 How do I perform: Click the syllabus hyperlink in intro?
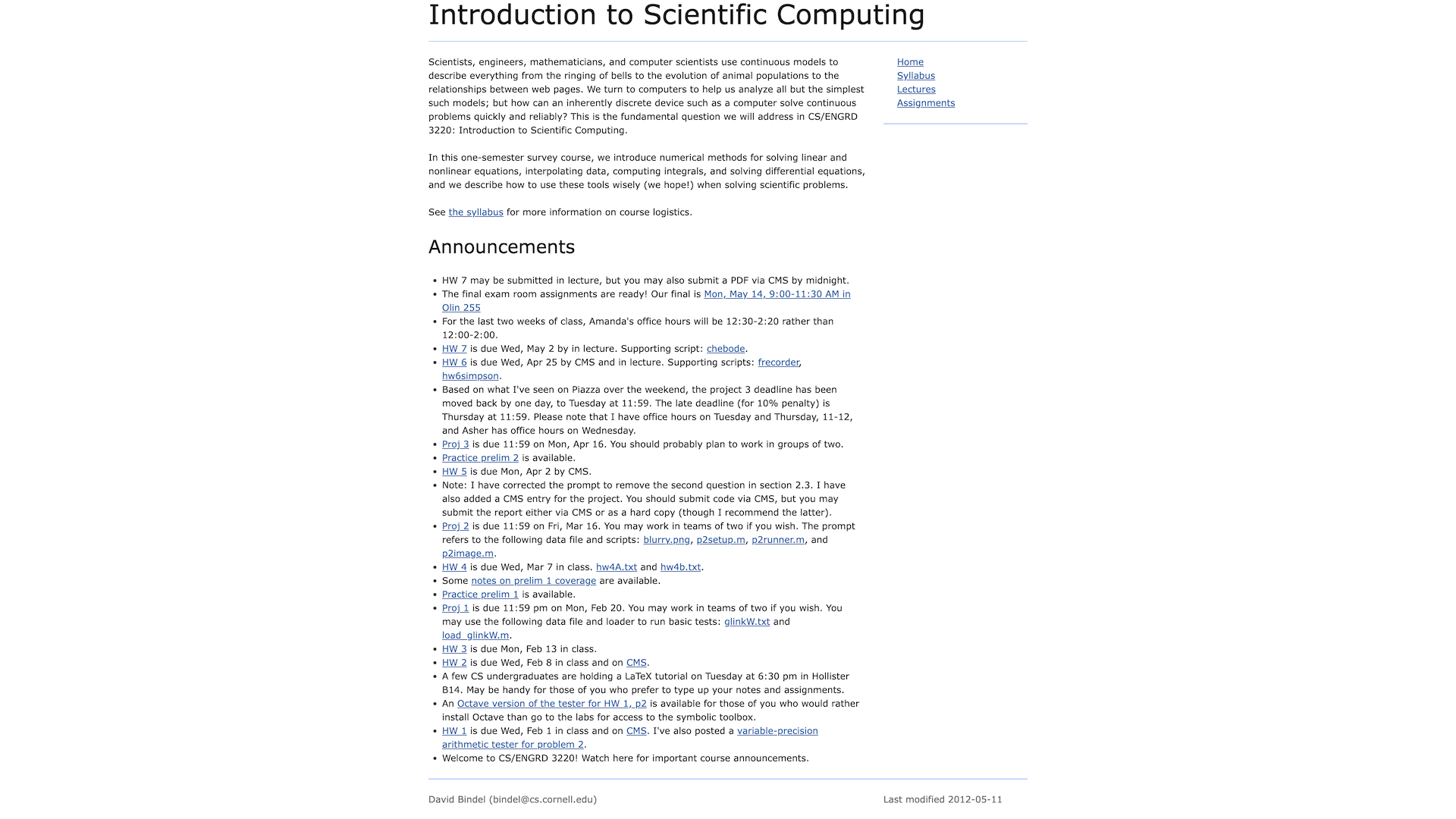475,211
